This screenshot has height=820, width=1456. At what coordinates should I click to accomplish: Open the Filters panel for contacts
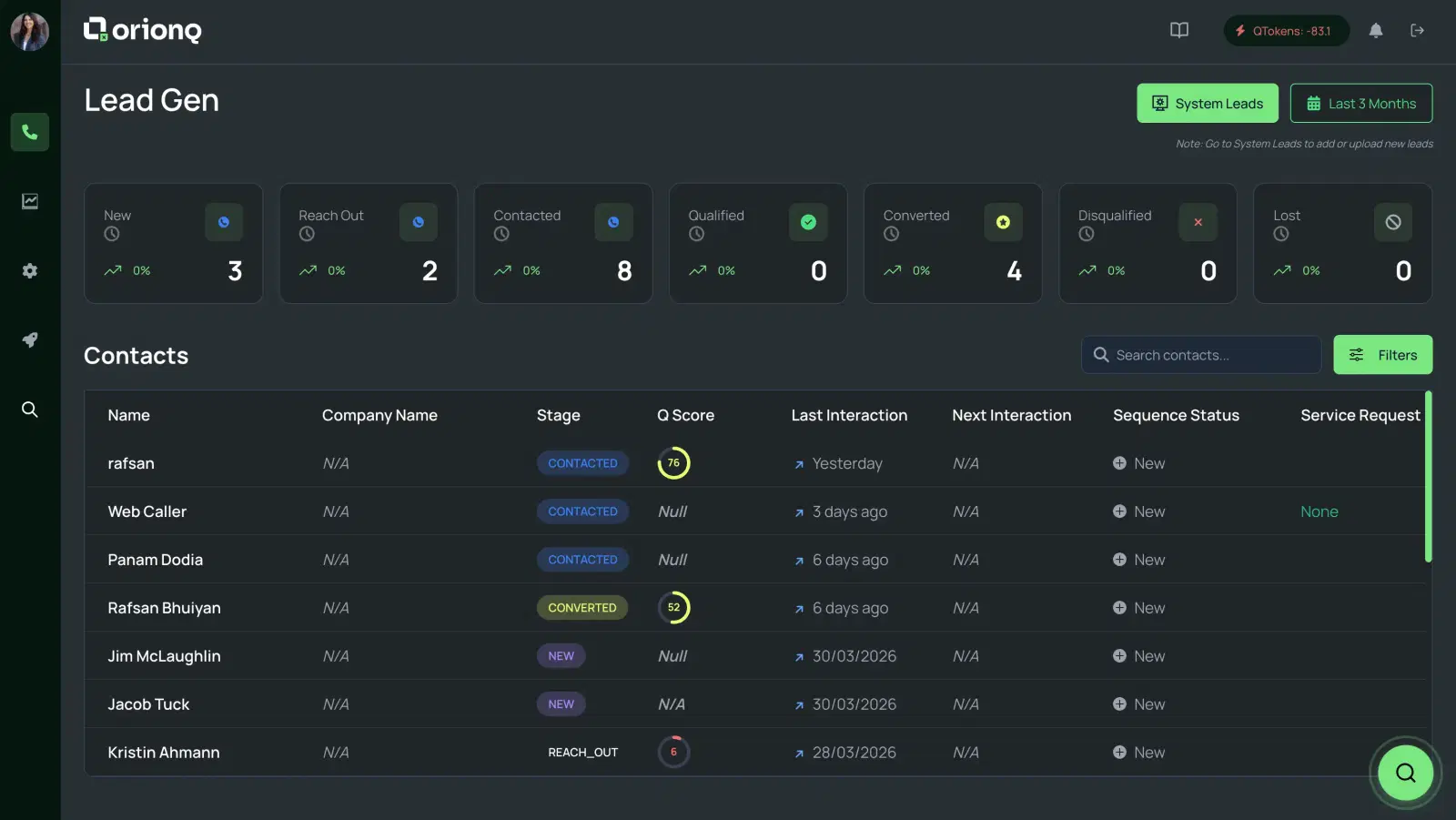pyautogui.click(x=1382, y=354)
